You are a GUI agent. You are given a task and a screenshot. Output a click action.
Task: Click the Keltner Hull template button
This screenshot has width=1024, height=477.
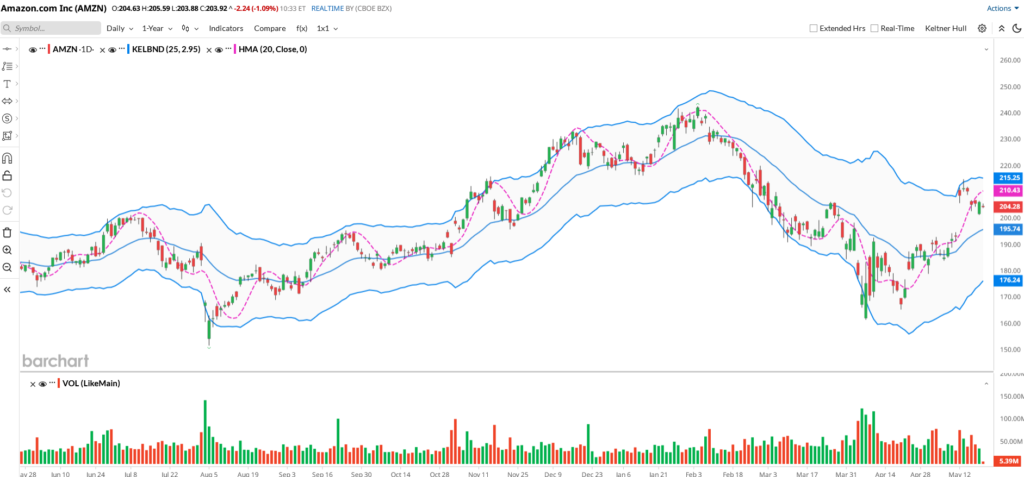pos(946,28)
